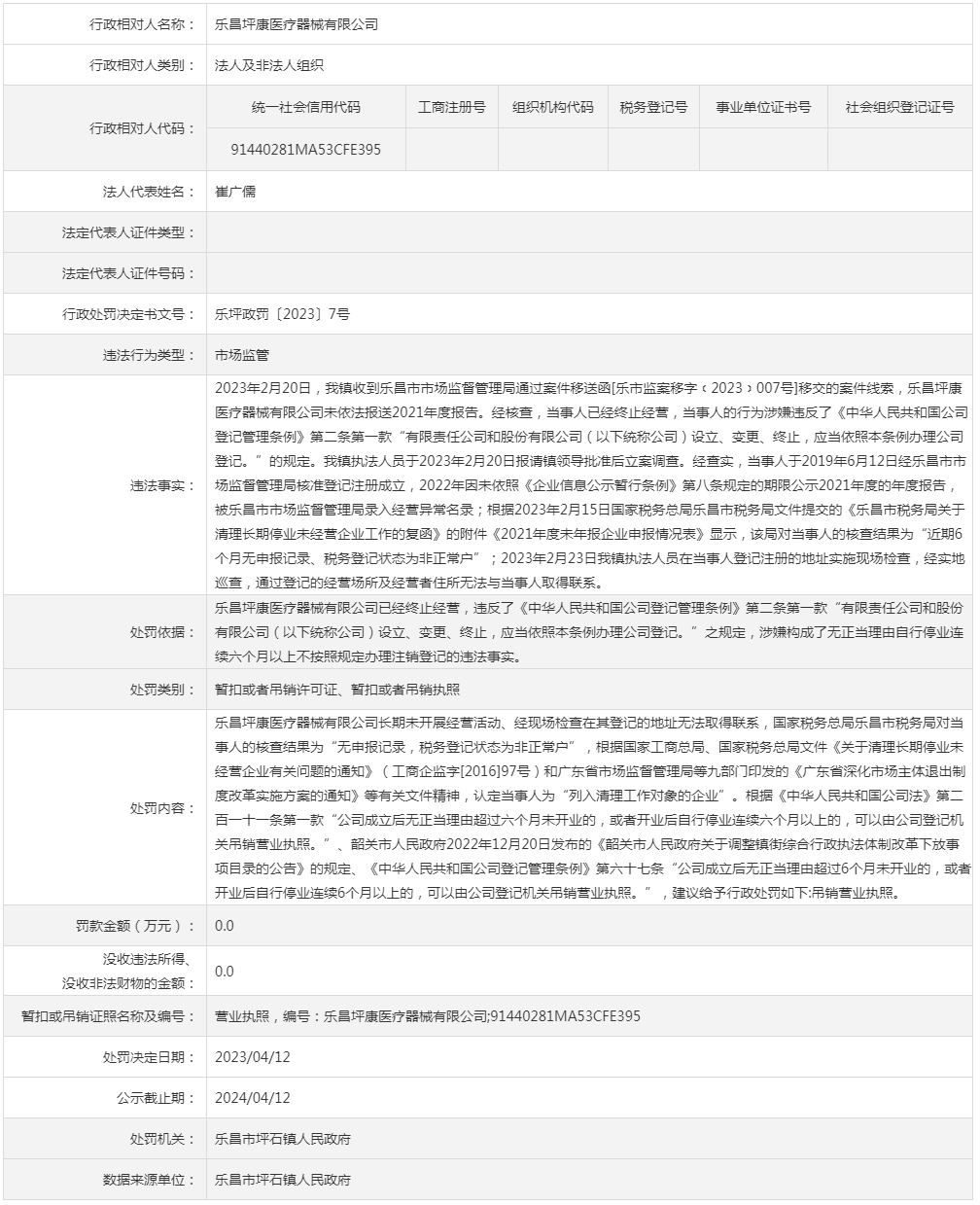This screenshot has width=980, height=1205.
Task: Click the violation facts paragraph starting 2023年2月20日
Action: pyautogui.click(x=591, y=484)
